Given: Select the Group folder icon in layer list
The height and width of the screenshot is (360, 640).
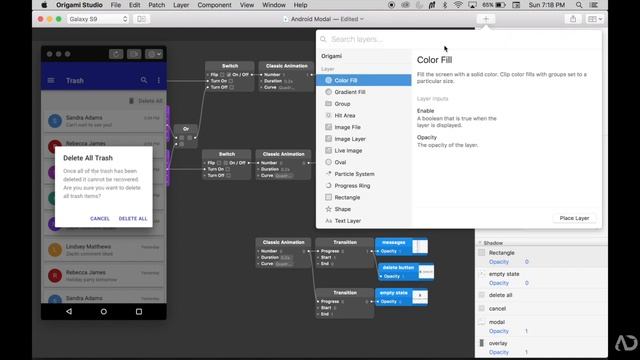Looking at the screenshot, I should [328, 104].
